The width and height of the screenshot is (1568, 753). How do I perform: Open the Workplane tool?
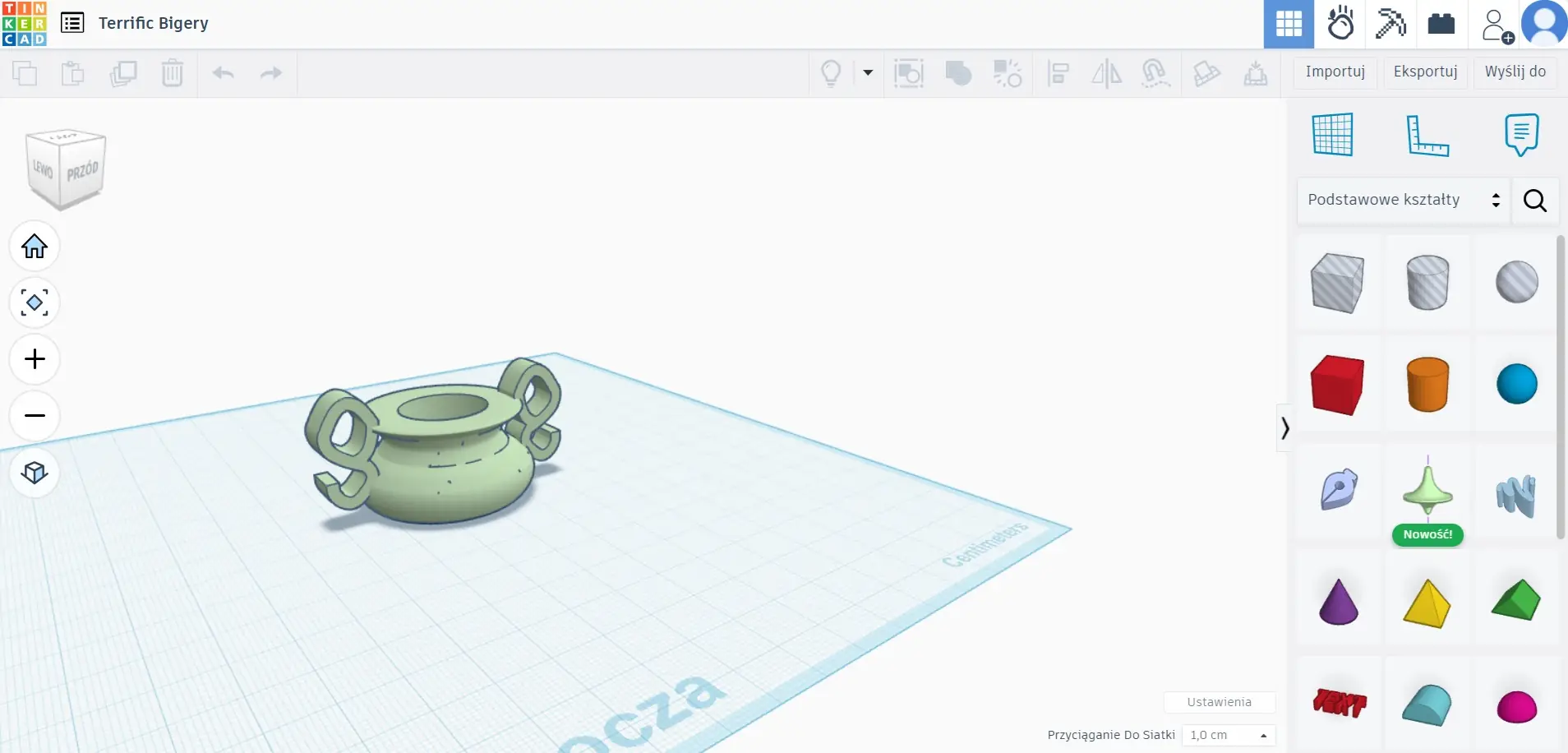click(1332, 134)
